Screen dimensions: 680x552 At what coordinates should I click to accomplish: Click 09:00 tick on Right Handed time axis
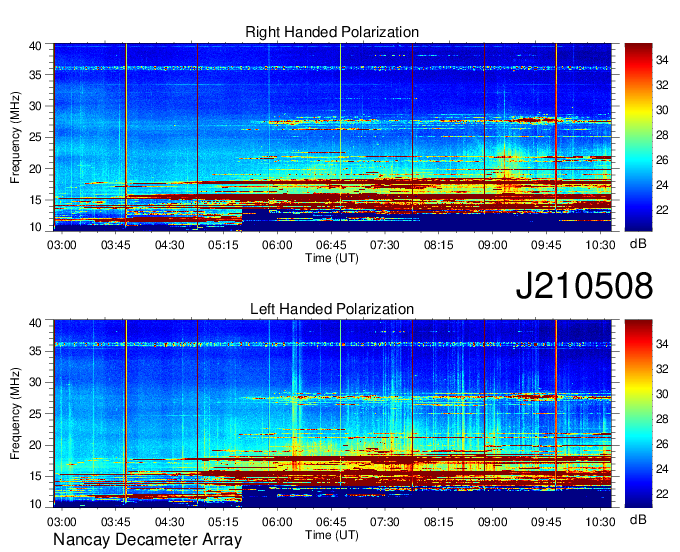pyautogui.click(x=493, y=245)
